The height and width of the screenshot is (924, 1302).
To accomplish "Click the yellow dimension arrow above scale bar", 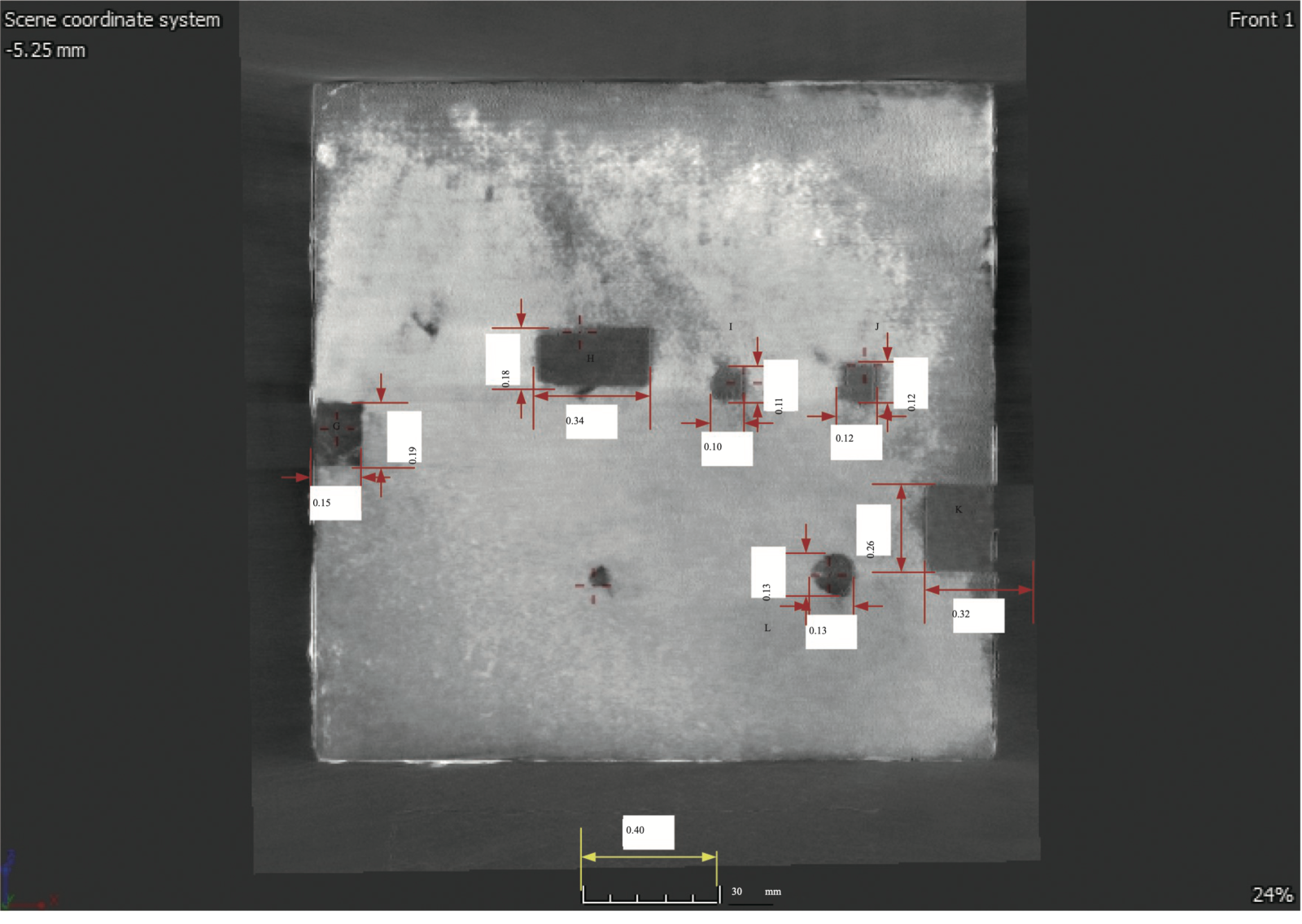I will point(649,856).
